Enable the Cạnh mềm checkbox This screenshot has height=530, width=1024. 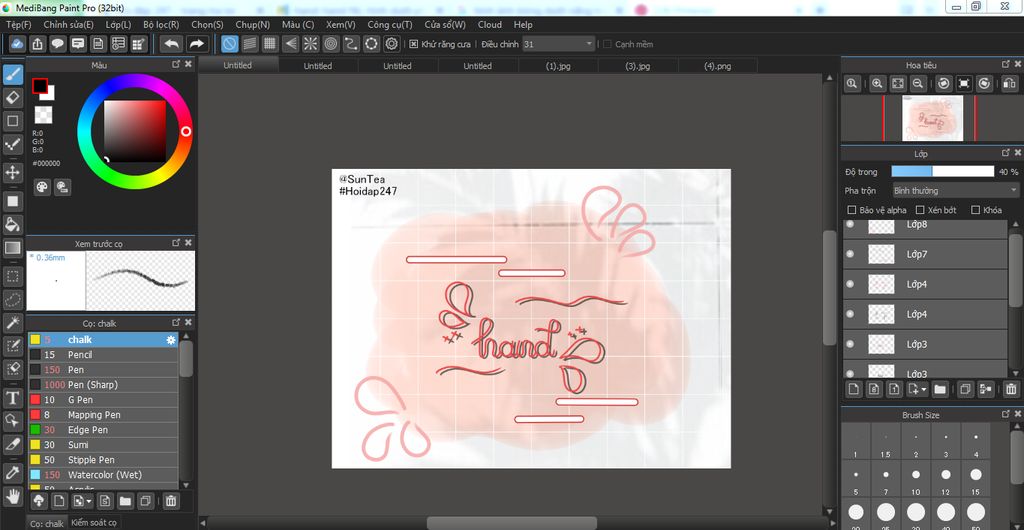click(x=607, y=44)
